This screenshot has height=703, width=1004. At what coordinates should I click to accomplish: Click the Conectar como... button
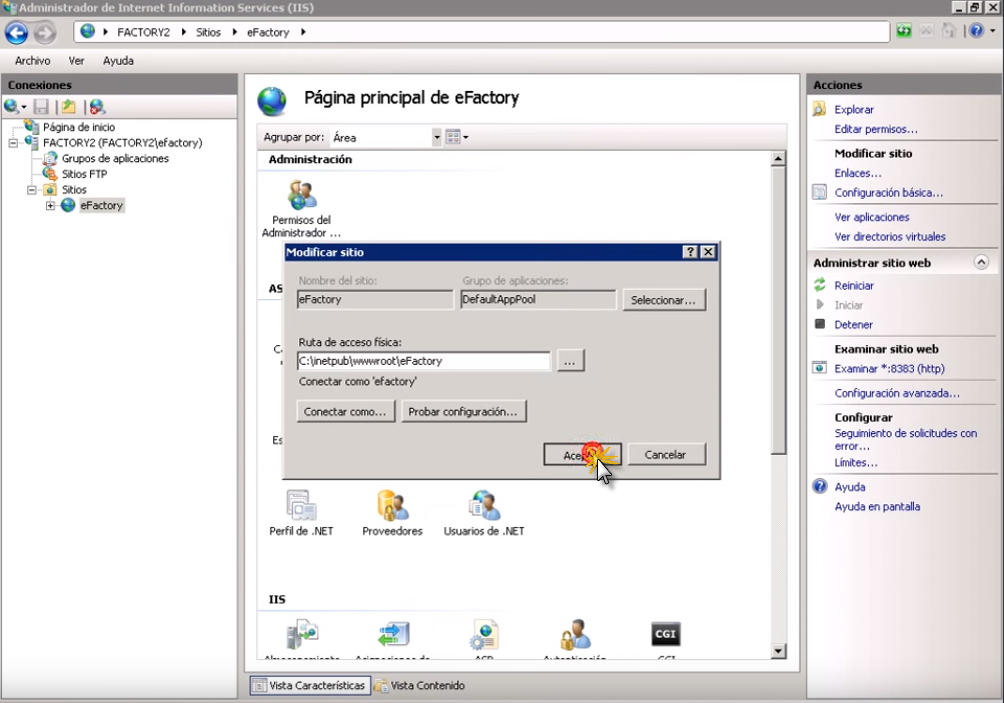pyautogui.click(x=345, y=412)
